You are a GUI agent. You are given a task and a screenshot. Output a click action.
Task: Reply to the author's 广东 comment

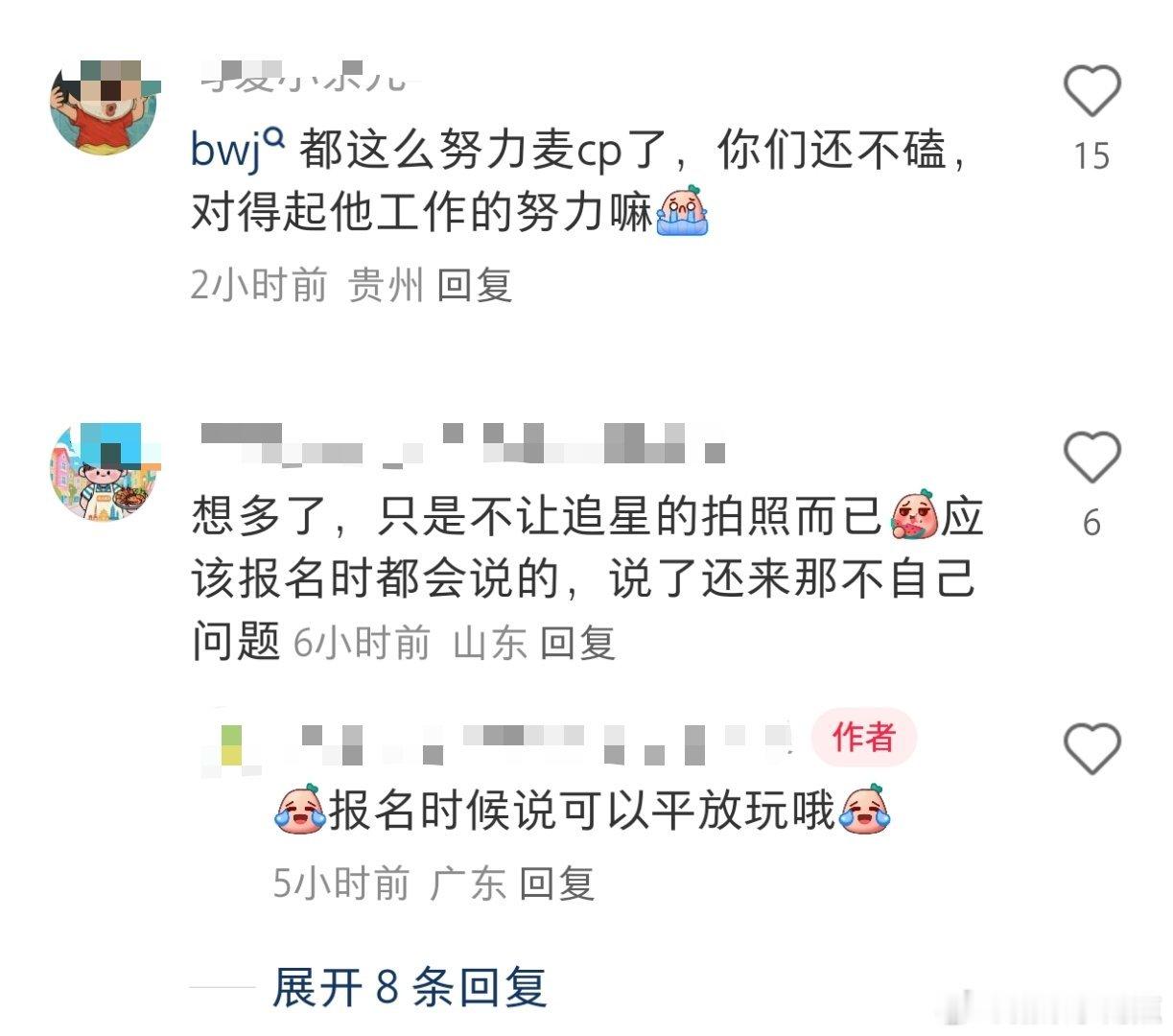pos(556,883)
